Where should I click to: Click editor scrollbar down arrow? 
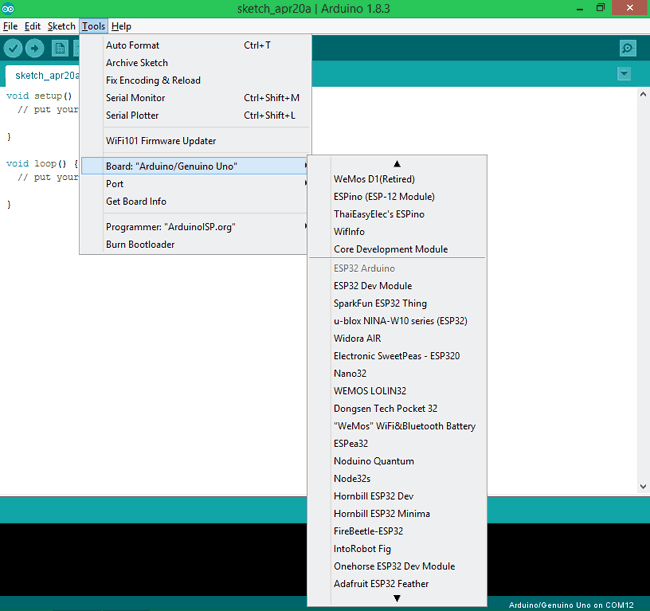(x=643, y=487)
